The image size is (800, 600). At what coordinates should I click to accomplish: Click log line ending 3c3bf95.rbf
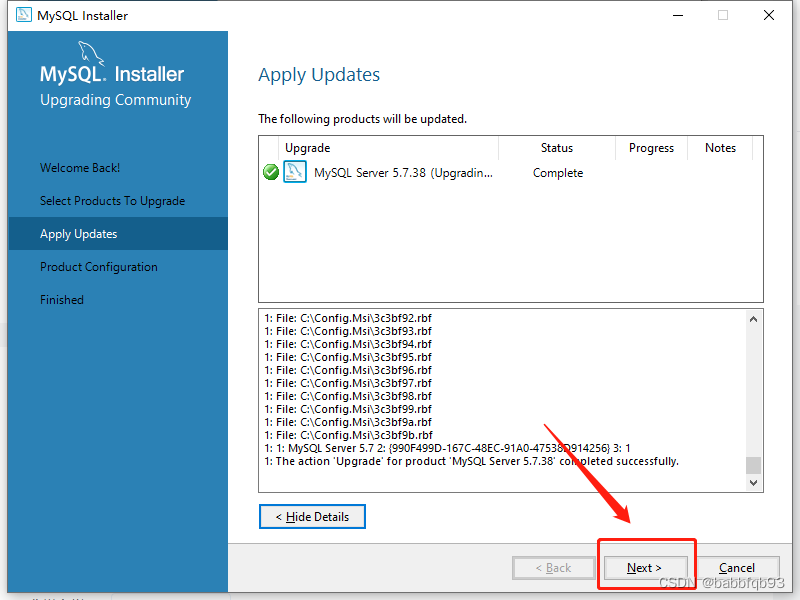coord(348,357)
